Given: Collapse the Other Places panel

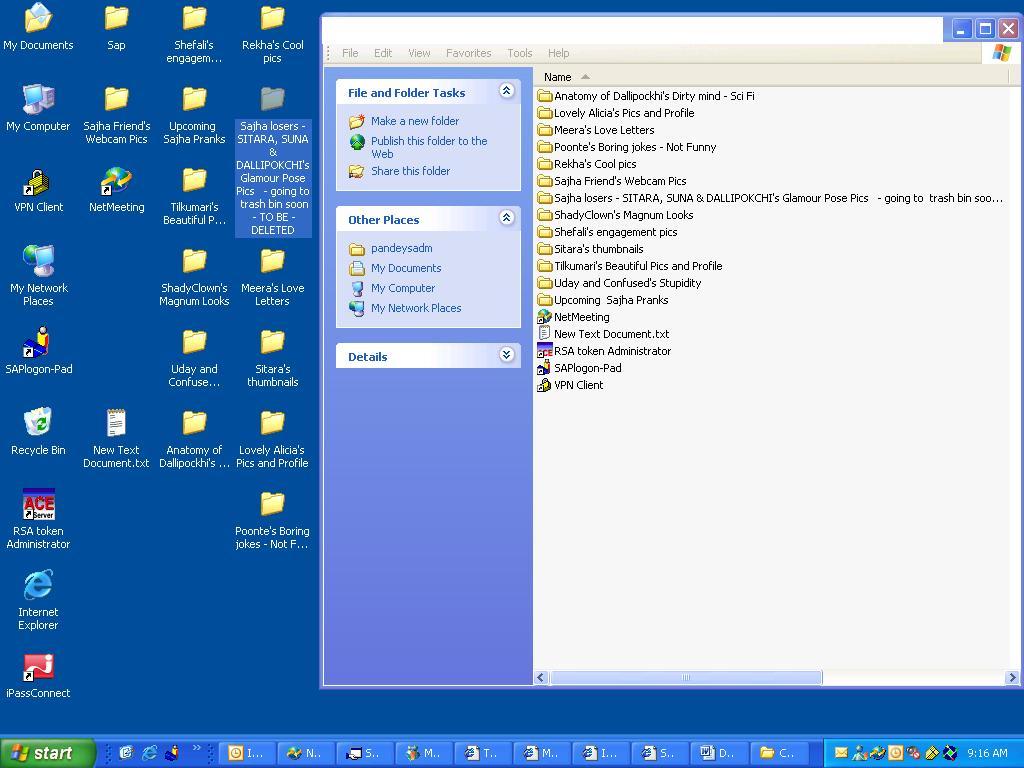Looking at the screenshot, I should (506, 219).
